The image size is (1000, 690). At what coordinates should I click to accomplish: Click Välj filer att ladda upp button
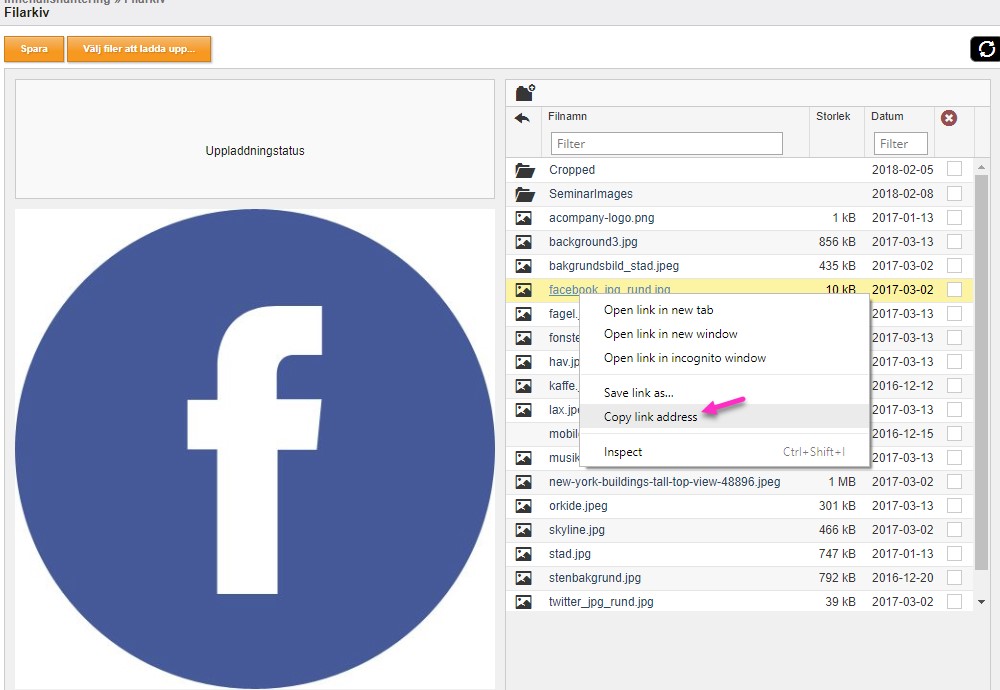click(x=139, y=49)
